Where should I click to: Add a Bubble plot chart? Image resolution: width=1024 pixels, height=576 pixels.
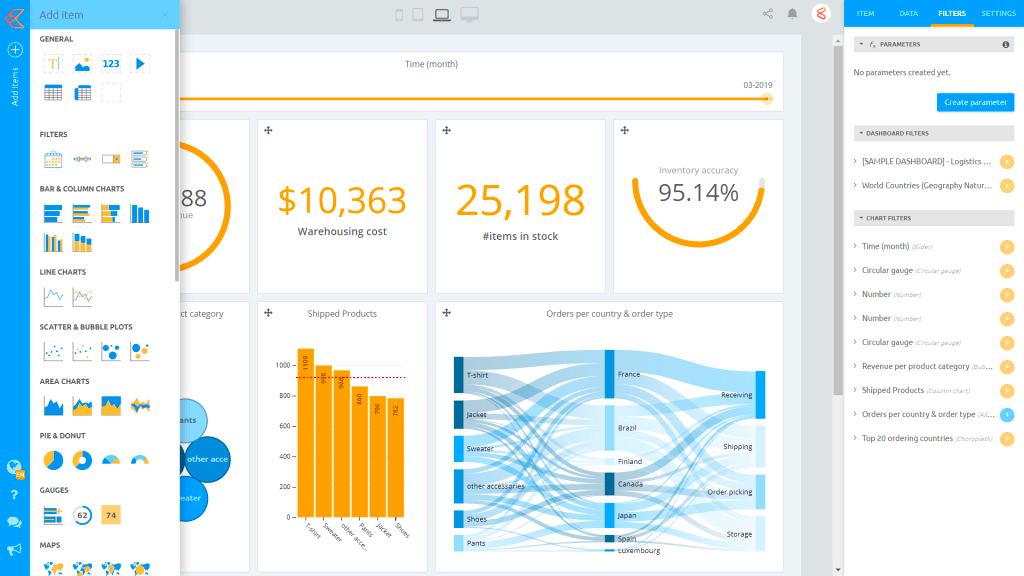coord(111,351)
